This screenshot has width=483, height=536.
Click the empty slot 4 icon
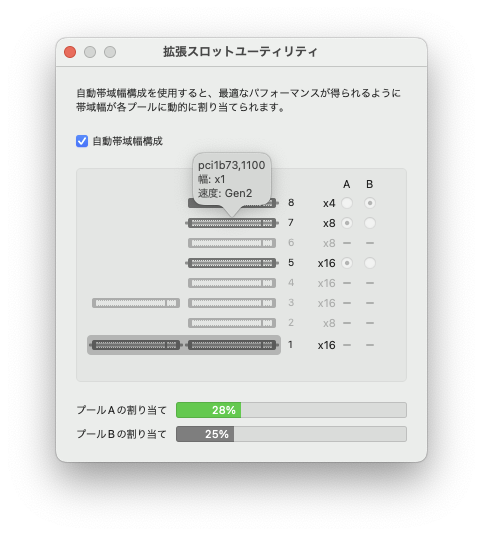coord(232,283)
